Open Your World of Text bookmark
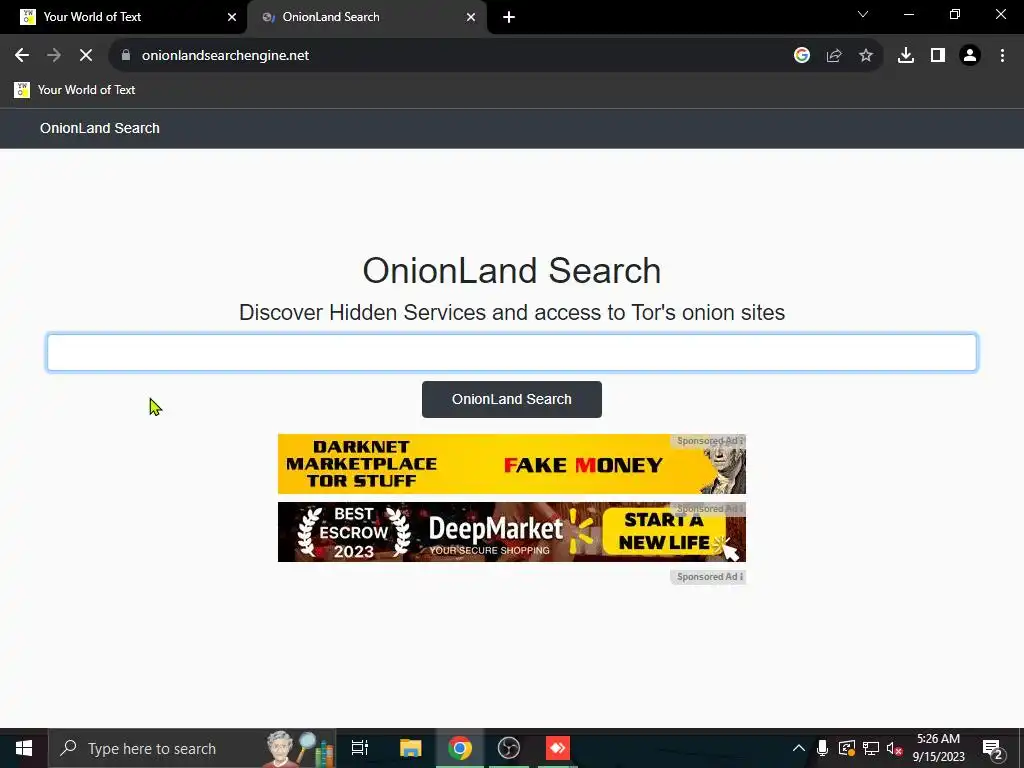 point(74,90)
